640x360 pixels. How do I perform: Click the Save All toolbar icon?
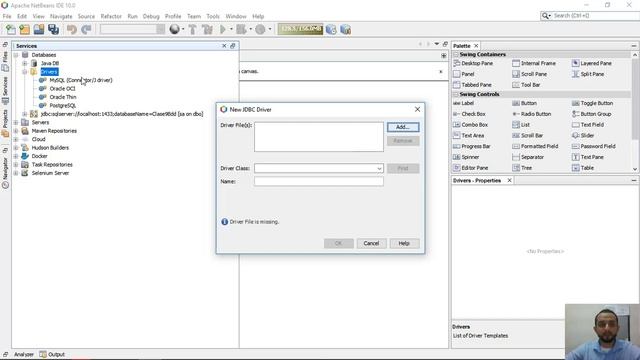point(53,29)
